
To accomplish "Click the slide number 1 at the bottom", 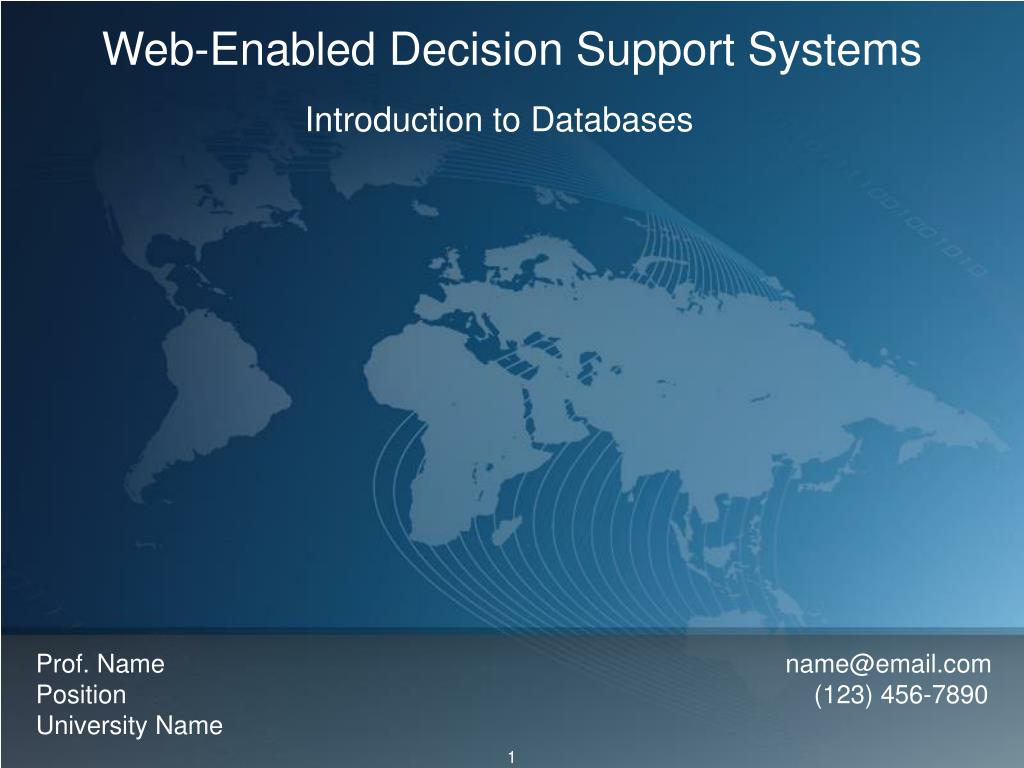I will pyautogui.click(x=511, y=758).
